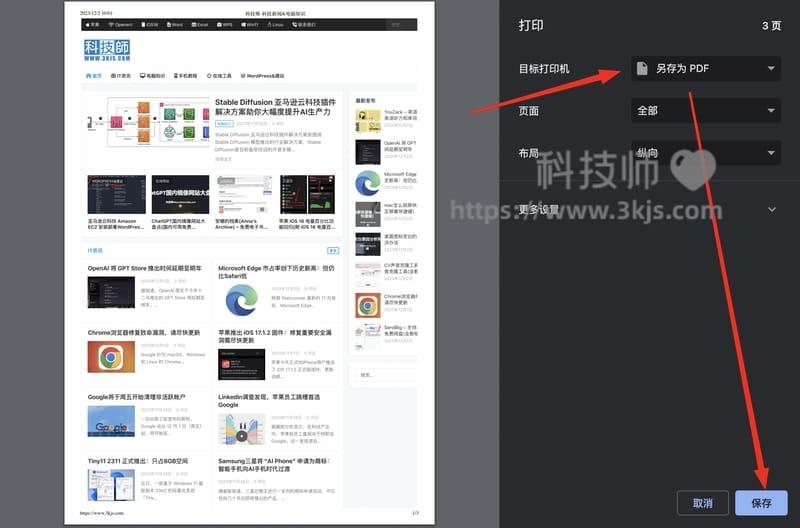Click the 保存 button
The width and height of the screenshot is (800, 528).
761,503
